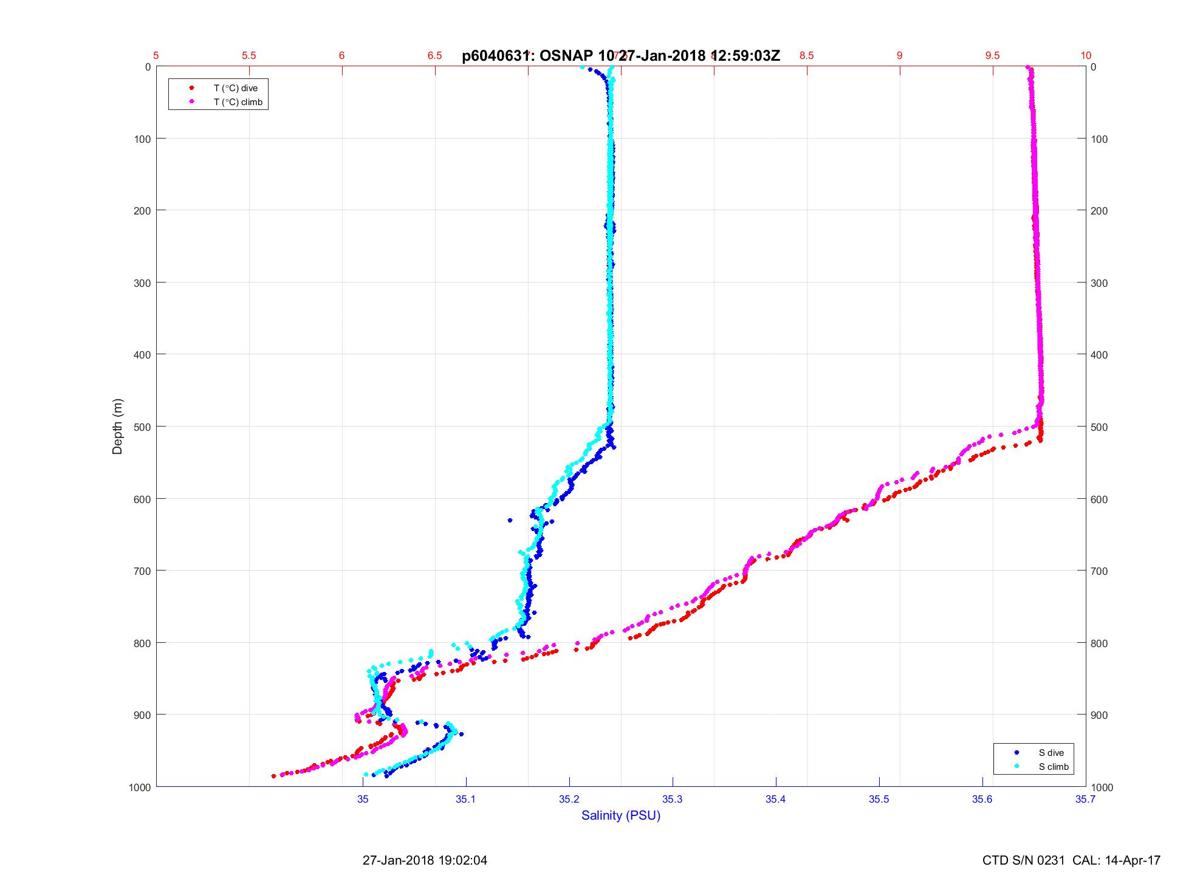Select the Salinity (PSU) axis label
The image size is (1200, 885).
point(621,816)
